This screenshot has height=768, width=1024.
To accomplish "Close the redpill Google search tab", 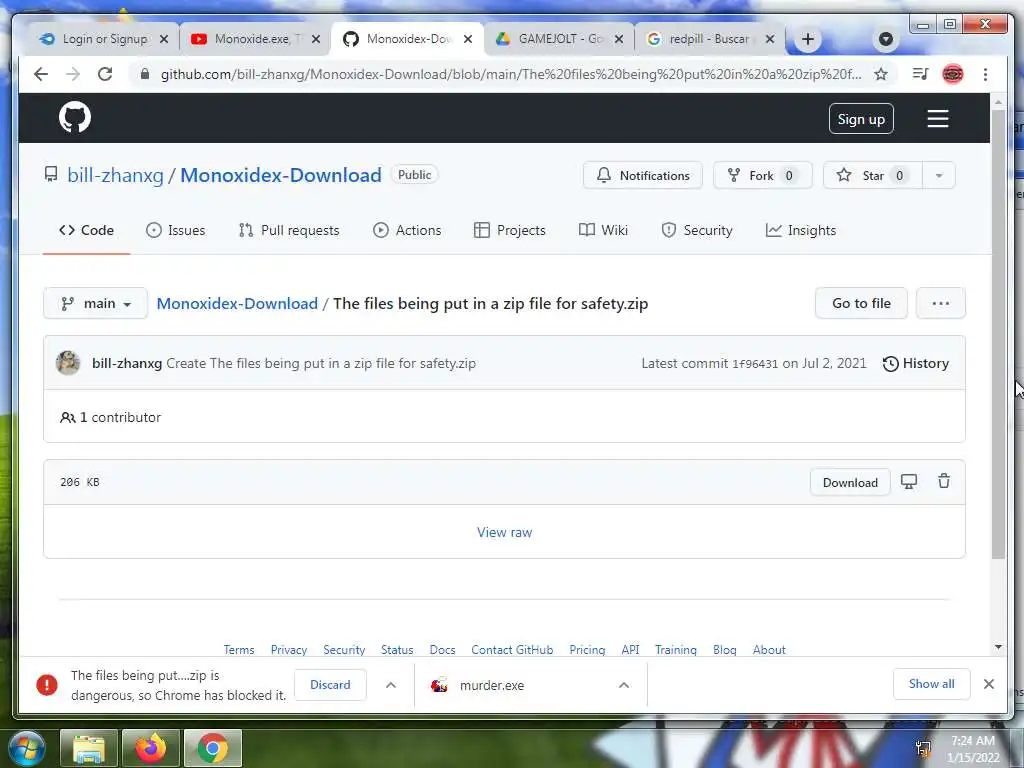I will coord(770,39).
